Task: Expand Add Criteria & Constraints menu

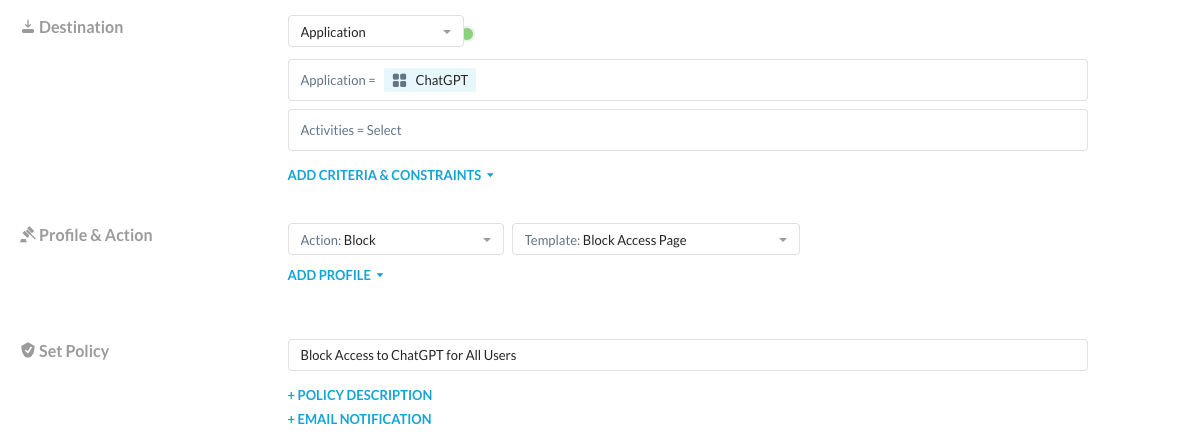Action: [391, 175]
